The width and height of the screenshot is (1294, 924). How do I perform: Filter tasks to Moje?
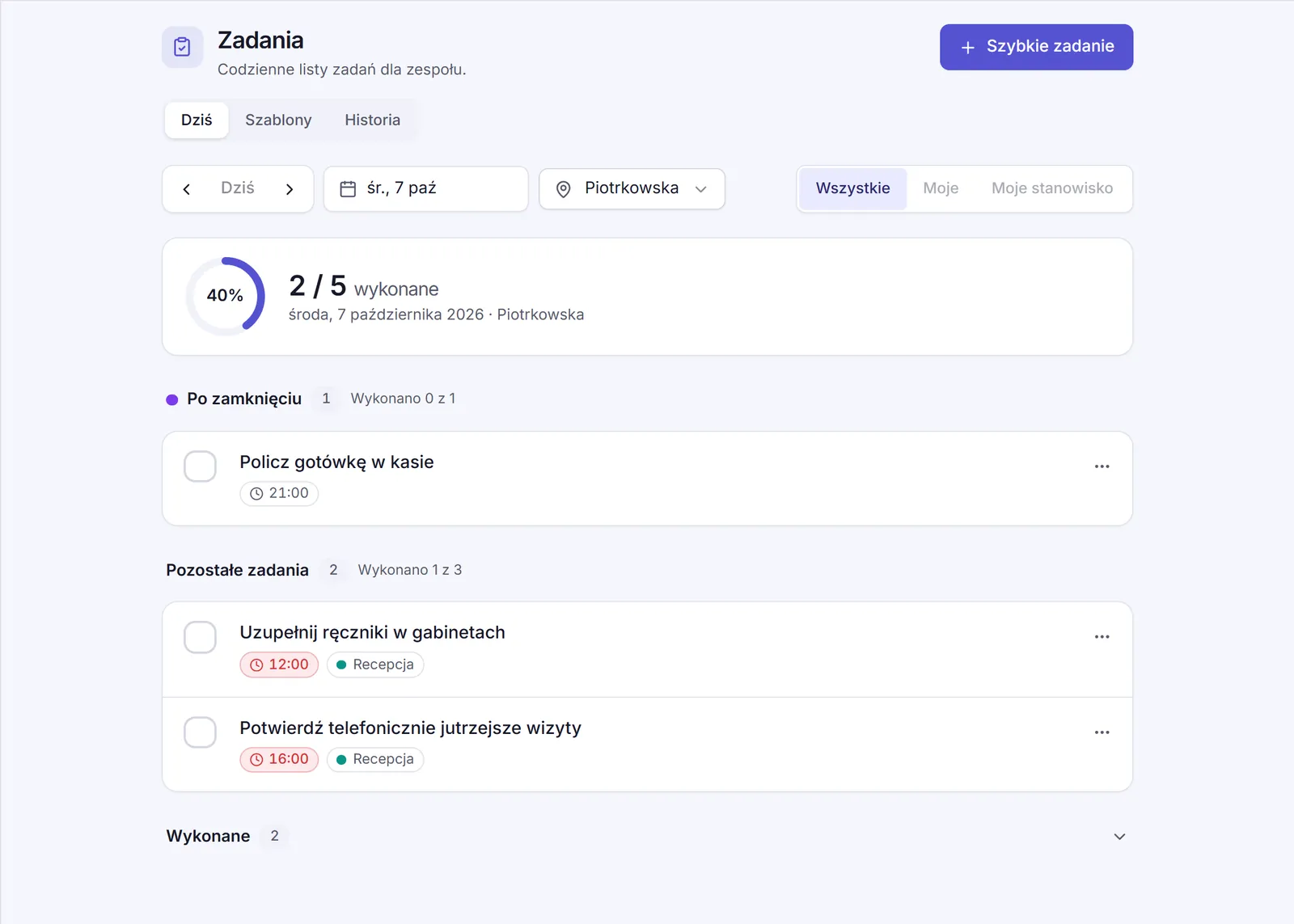[x=941, y=188]
